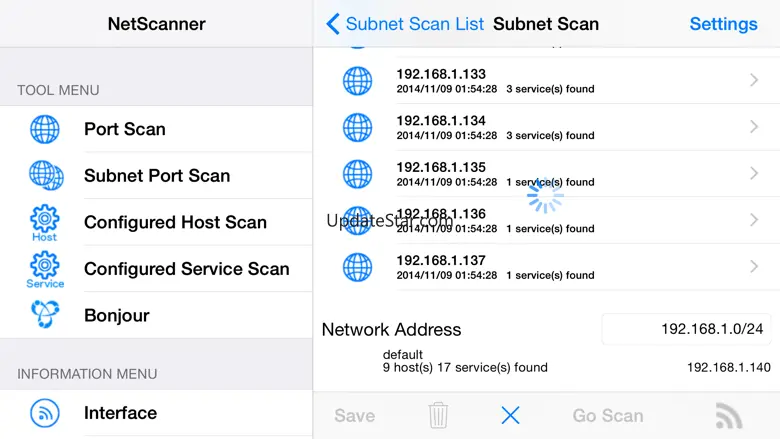Viewport: 780px width, 439px height.
Task: Open the Port Scan globe icon
Action: tap(45, 129)
